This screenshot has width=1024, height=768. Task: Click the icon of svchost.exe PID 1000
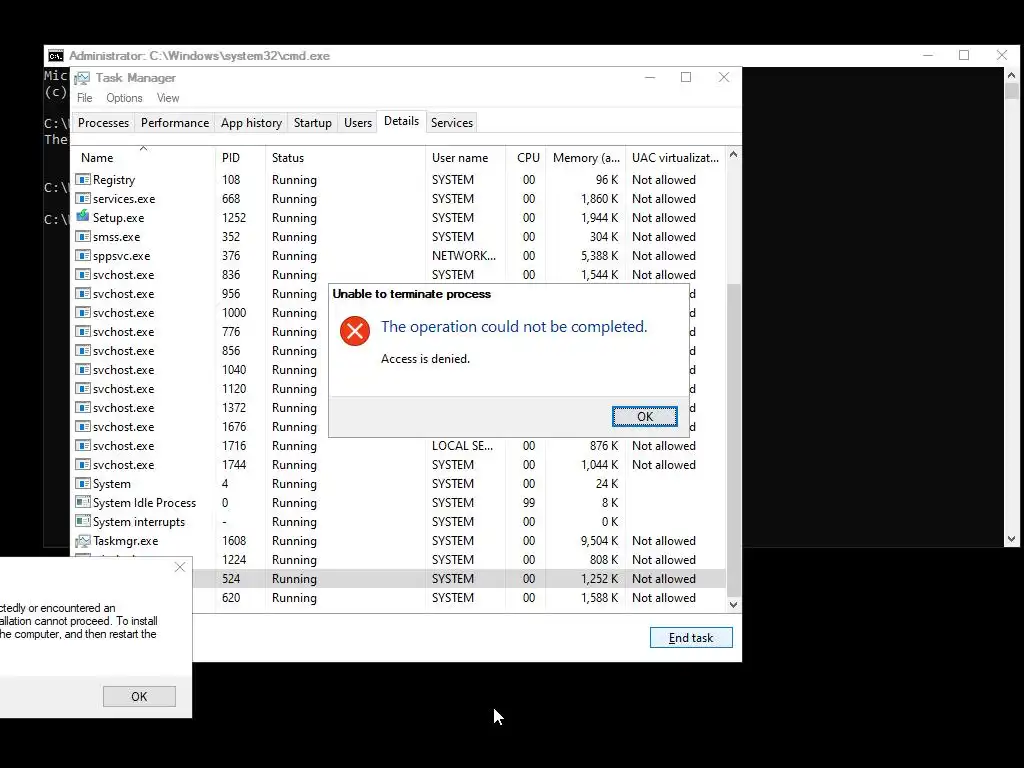pos(82,312)
